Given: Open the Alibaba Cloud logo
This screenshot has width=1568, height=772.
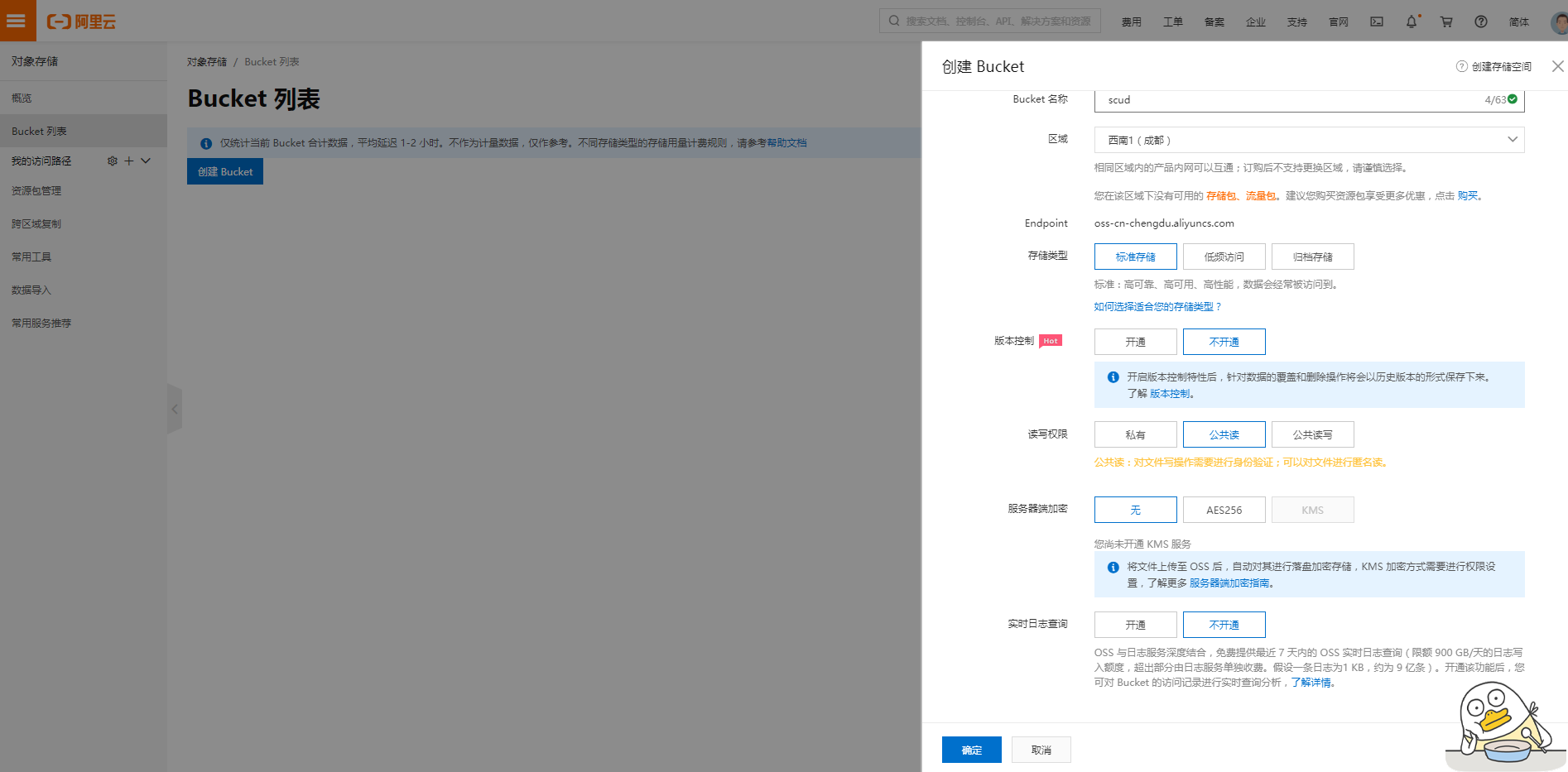Looking at the screenshot, I should (80, 22).
